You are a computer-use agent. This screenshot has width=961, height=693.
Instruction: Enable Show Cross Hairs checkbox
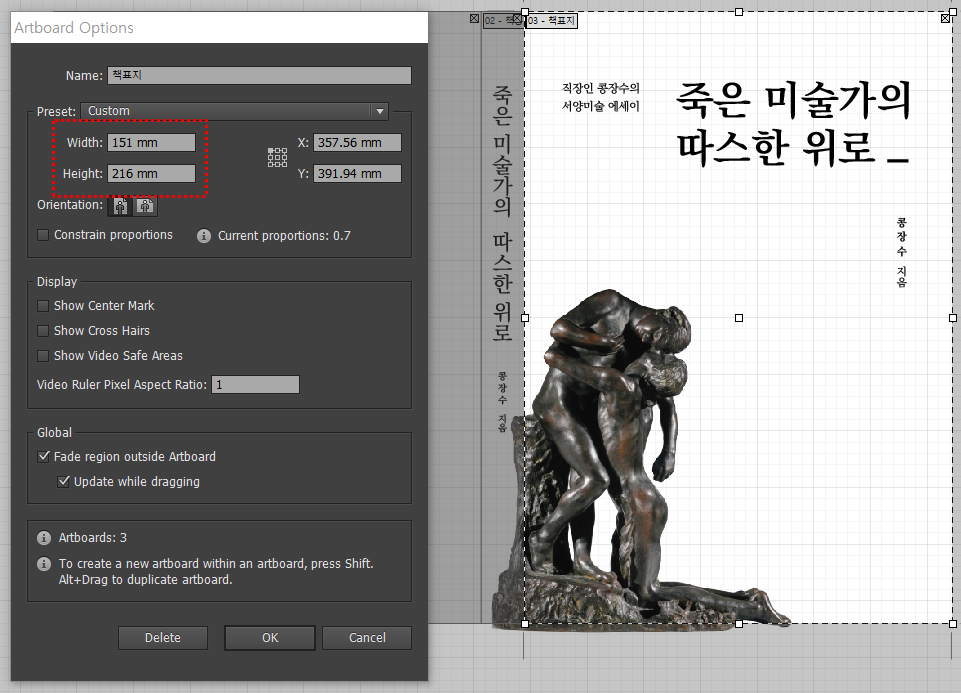pyautogui.click(x=43, y=331)
